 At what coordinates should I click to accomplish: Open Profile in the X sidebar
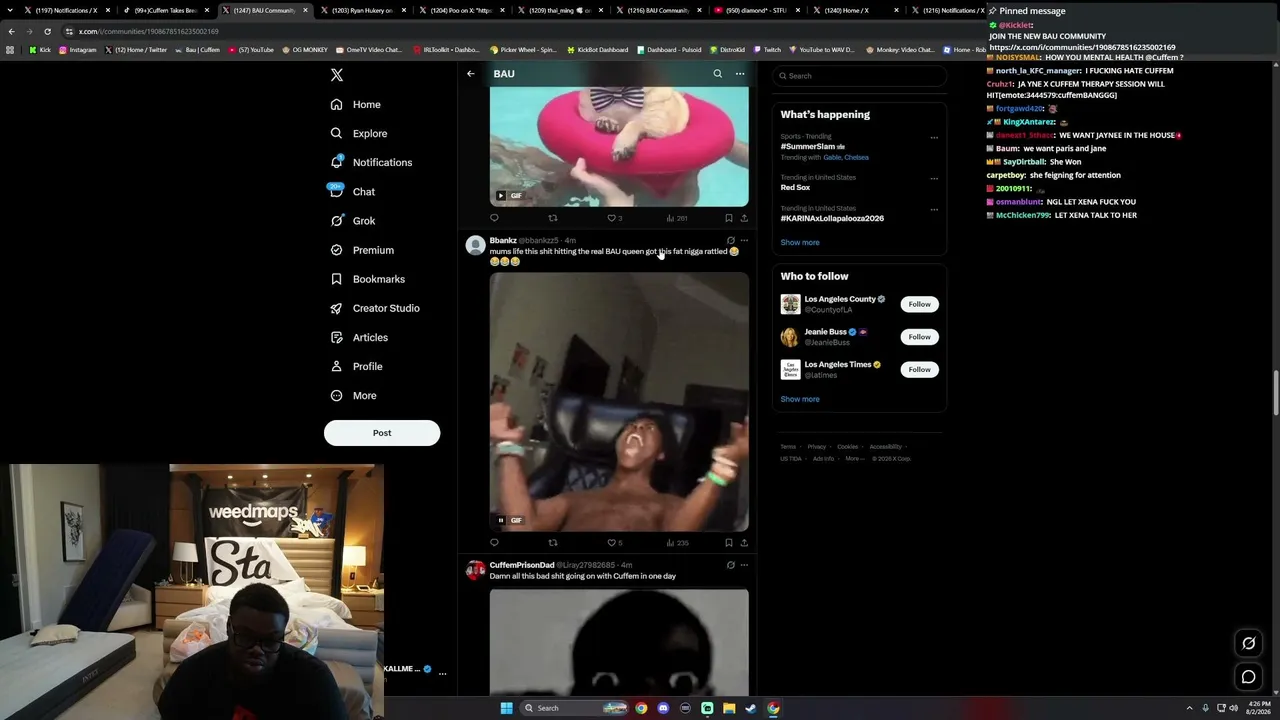pos(357,366)
